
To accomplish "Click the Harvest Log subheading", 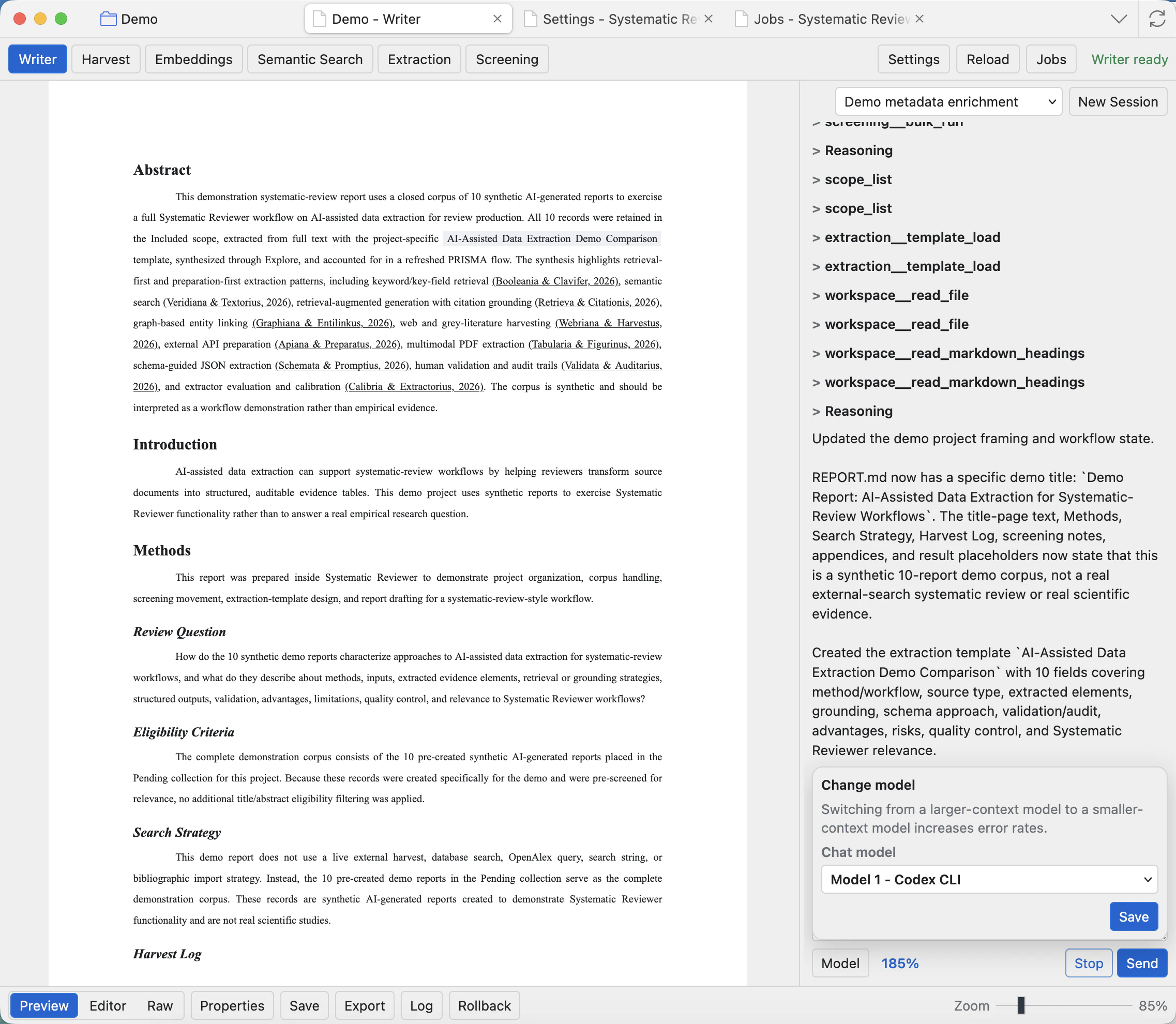I will coord(167,954).
